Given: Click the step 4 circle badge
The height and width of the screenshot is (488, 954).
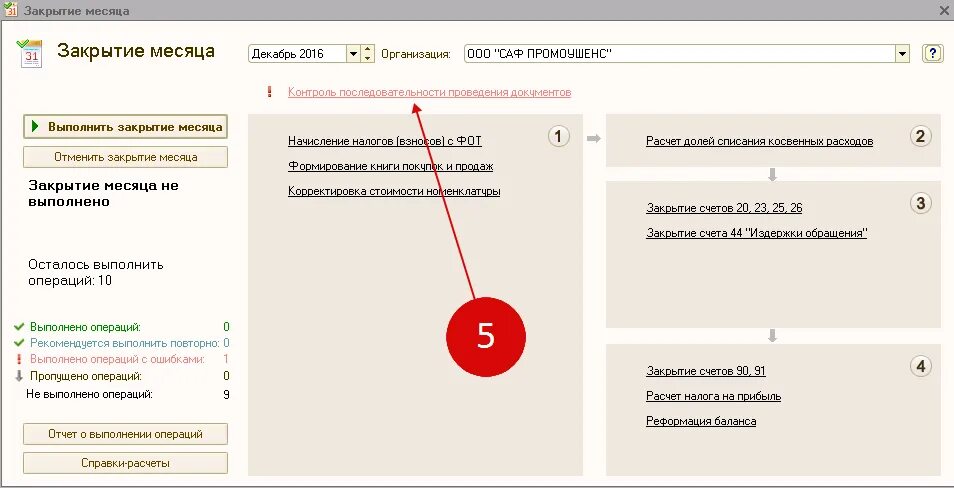Looking at the screenshot, I should tap(921, 366).
